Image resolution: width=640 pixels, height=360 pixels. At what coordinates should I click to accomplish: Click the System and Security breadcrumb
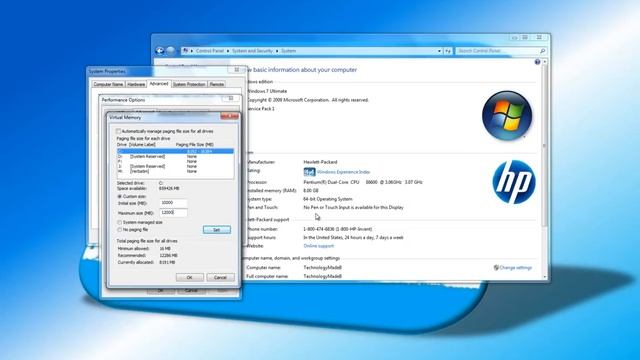[x=252, y=51]
